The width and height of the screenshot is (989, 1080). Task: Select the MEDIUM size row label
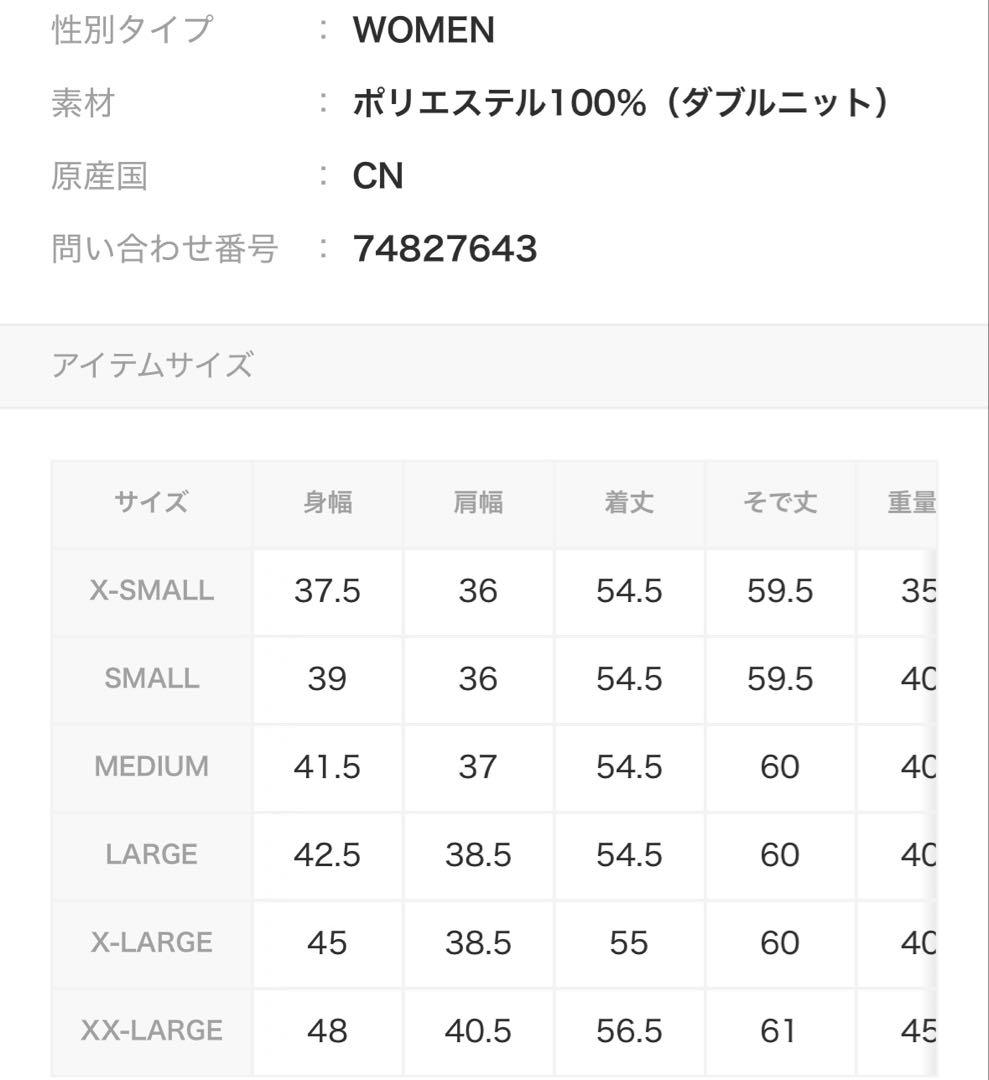point(152,767)
